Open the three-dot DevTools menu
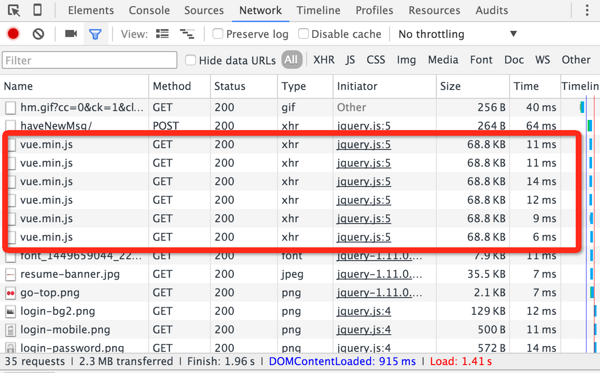The image size is (600, 373). (587, 10)
